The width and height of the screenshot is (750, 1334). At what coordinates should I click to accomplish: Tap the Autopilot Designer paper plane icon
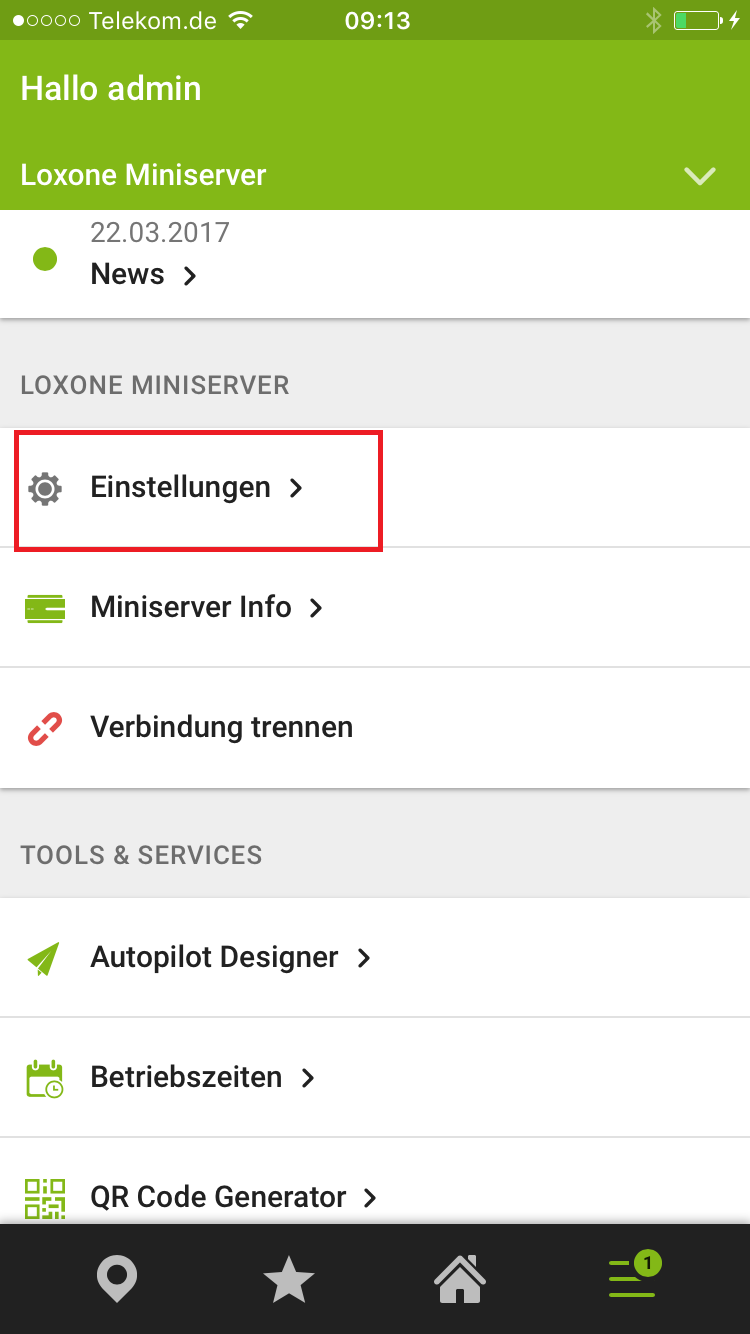(x=45, y=958)
